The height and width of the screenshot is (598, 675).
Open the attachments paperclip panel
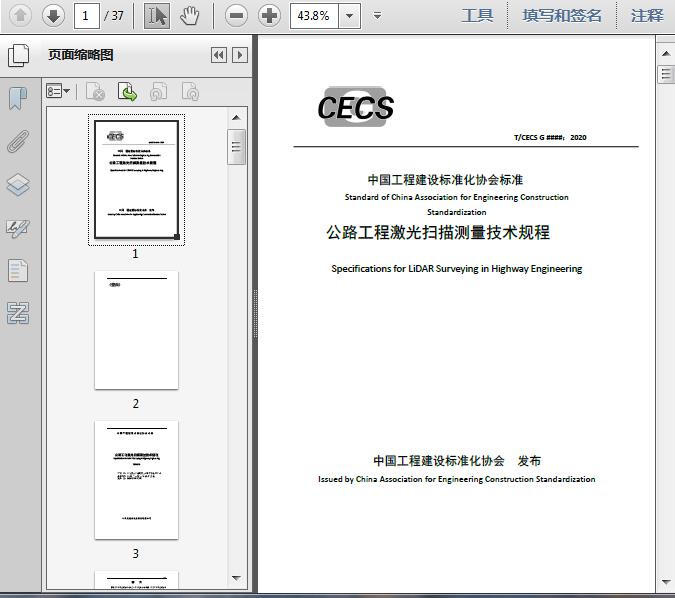pos(18,141)
